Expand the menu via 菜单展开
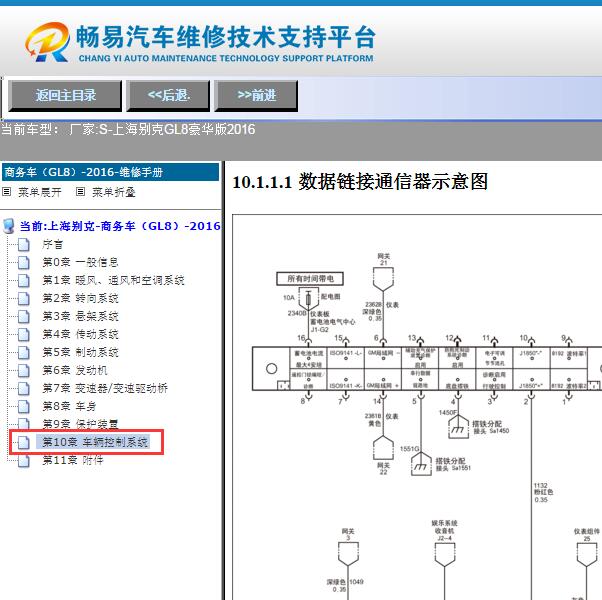 click(x=40, y=192)
